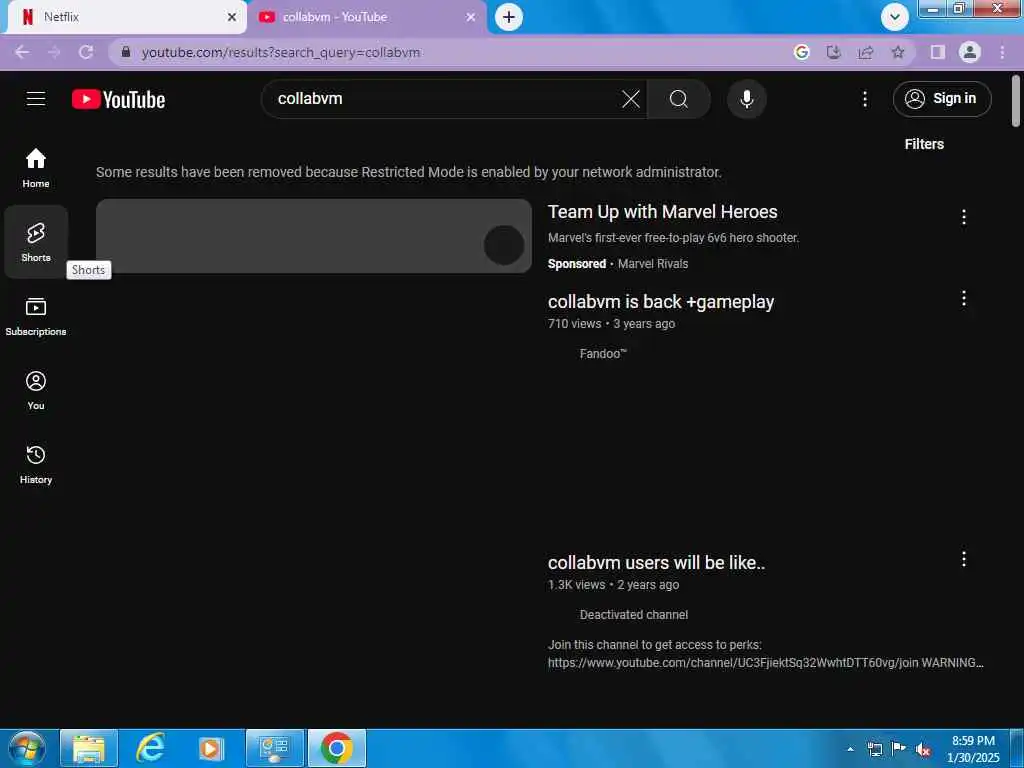Open YouTube settings three-dot menu
Image resolution: width=1024 pixels, height=768 pixels.
pyautogui.click(x=865, y=99)
